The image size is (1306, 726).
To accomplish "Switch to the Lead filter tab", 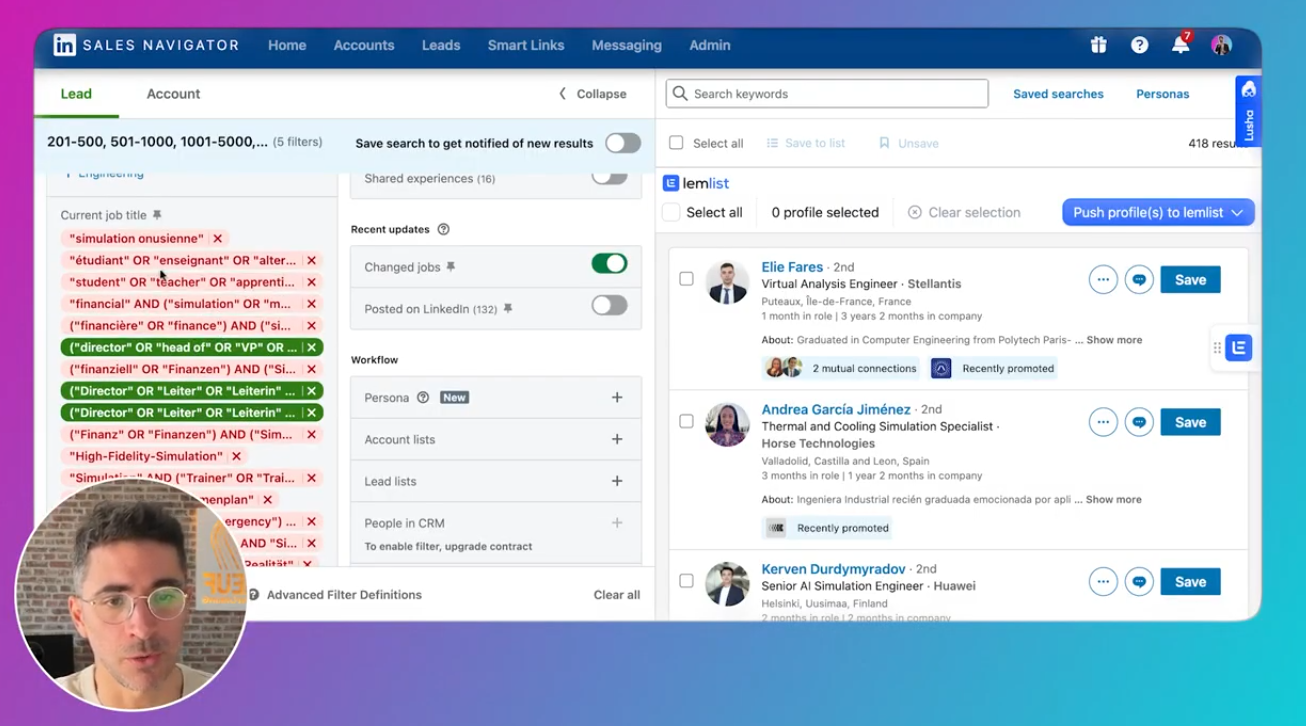I will point(76,94).
